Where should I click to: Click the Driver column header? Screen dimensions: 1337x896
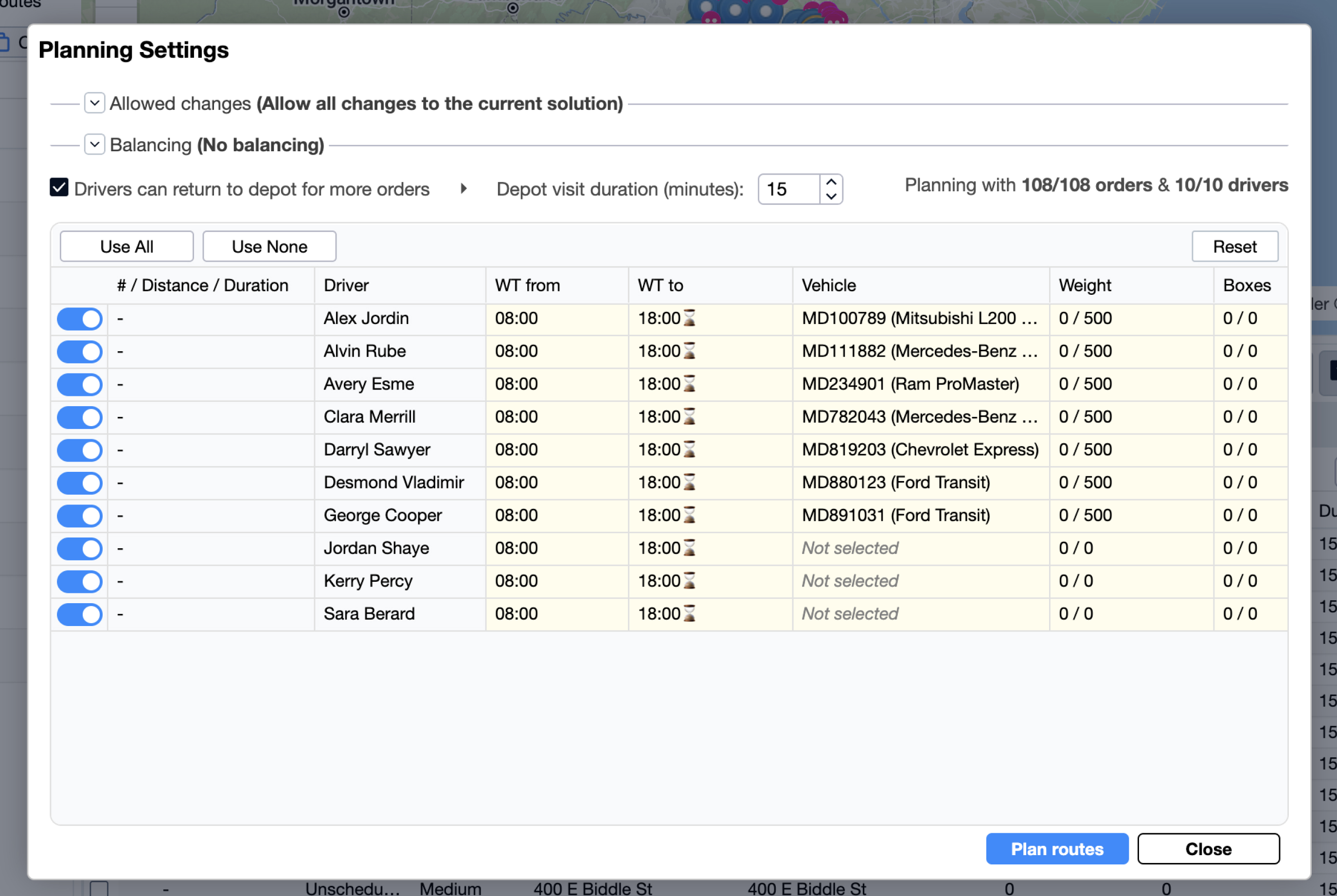click(400, 285)
